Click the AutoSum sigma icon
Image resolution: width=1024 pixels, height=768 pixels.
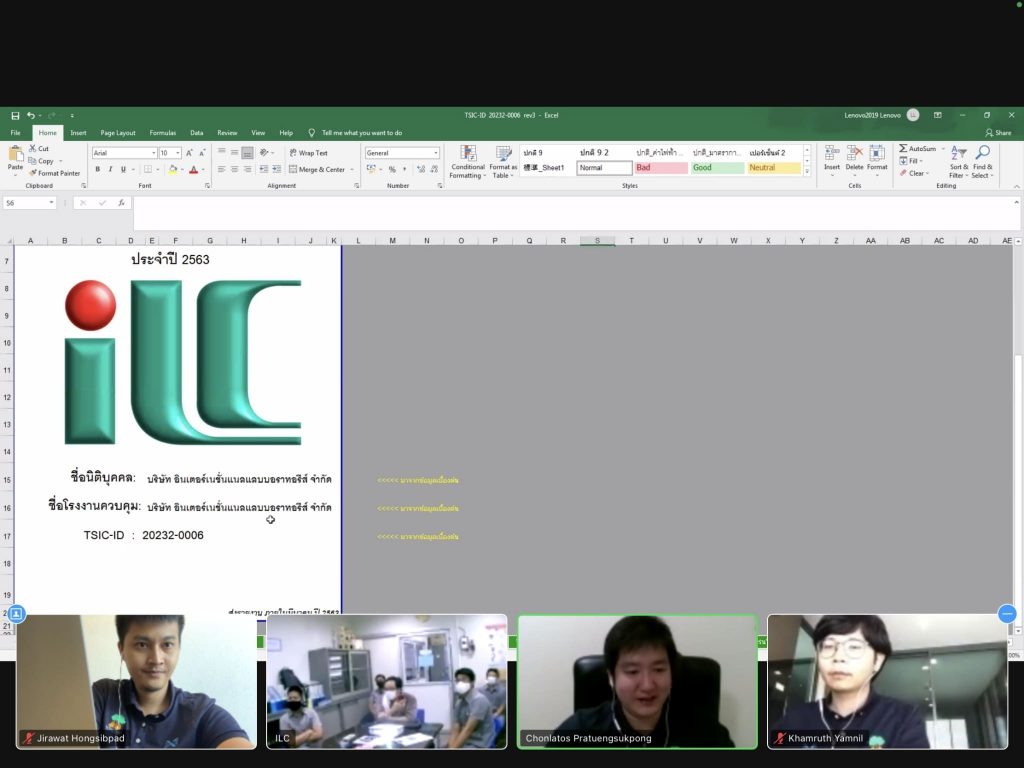903,149
